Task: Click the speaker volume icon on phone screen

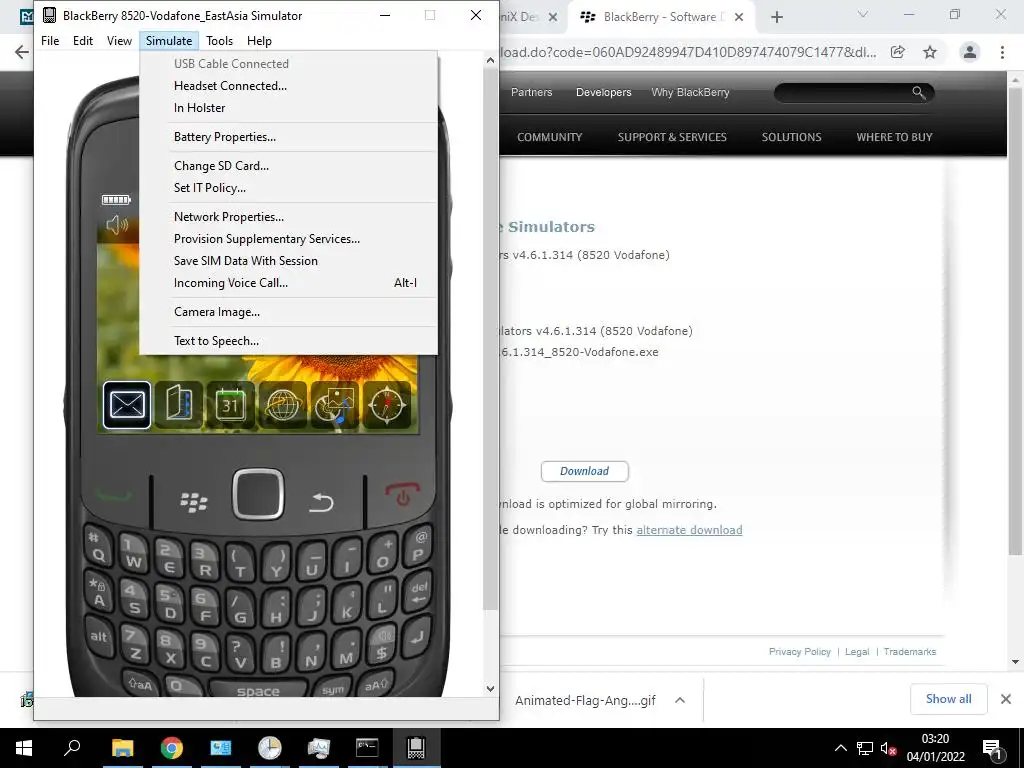Action: (118, 225)
